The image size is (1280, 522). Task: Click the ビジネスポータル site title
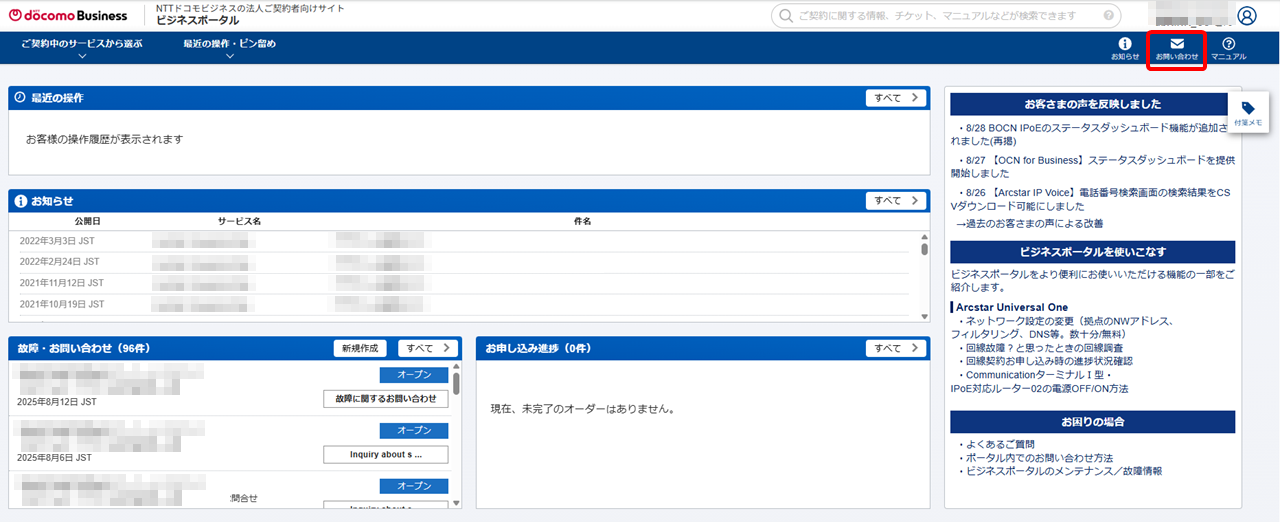click(x=197, y=21)
